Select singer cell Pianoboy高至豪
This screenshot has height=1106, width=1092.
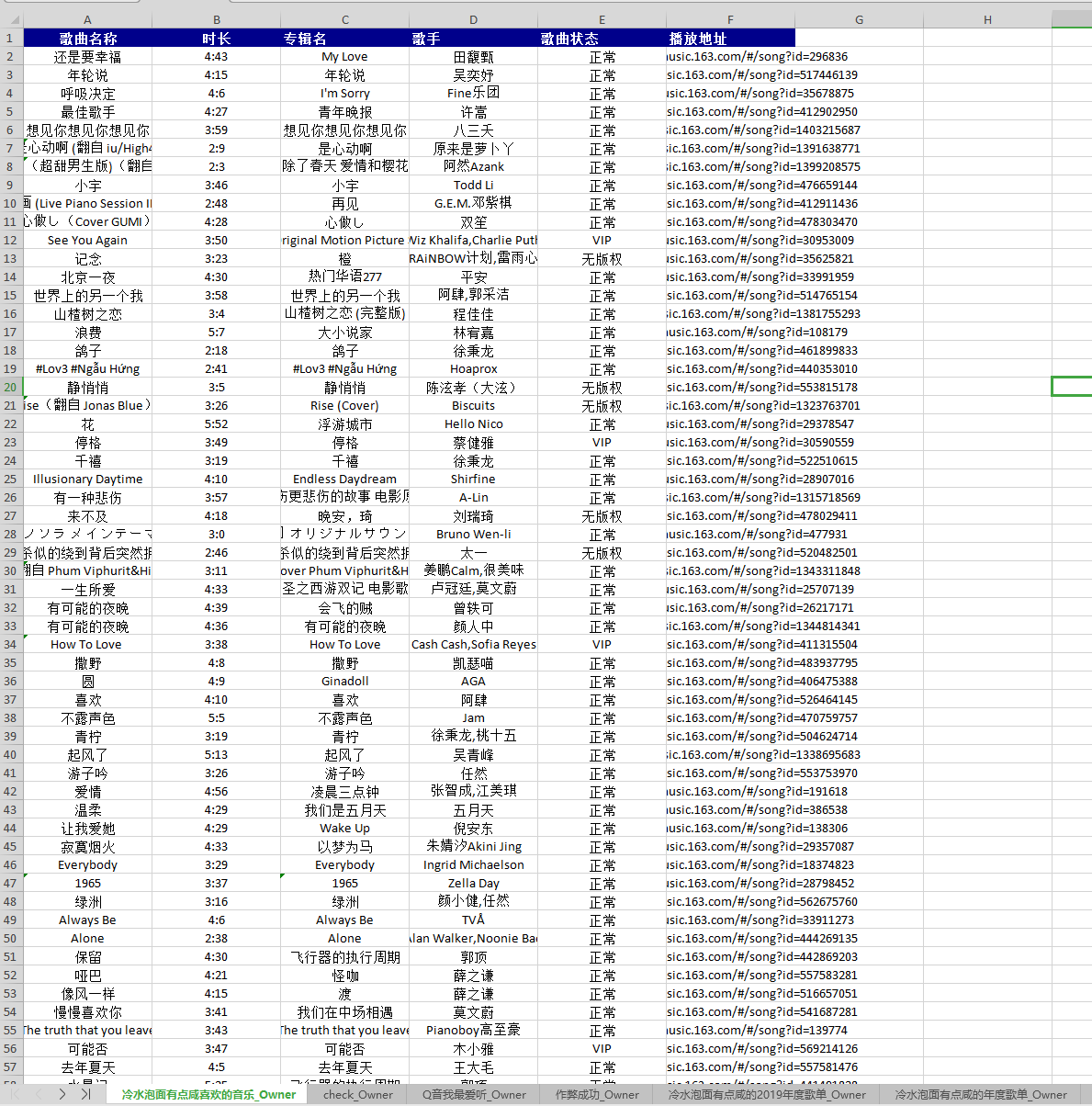pyautogui.click(x=474, y=1030)
